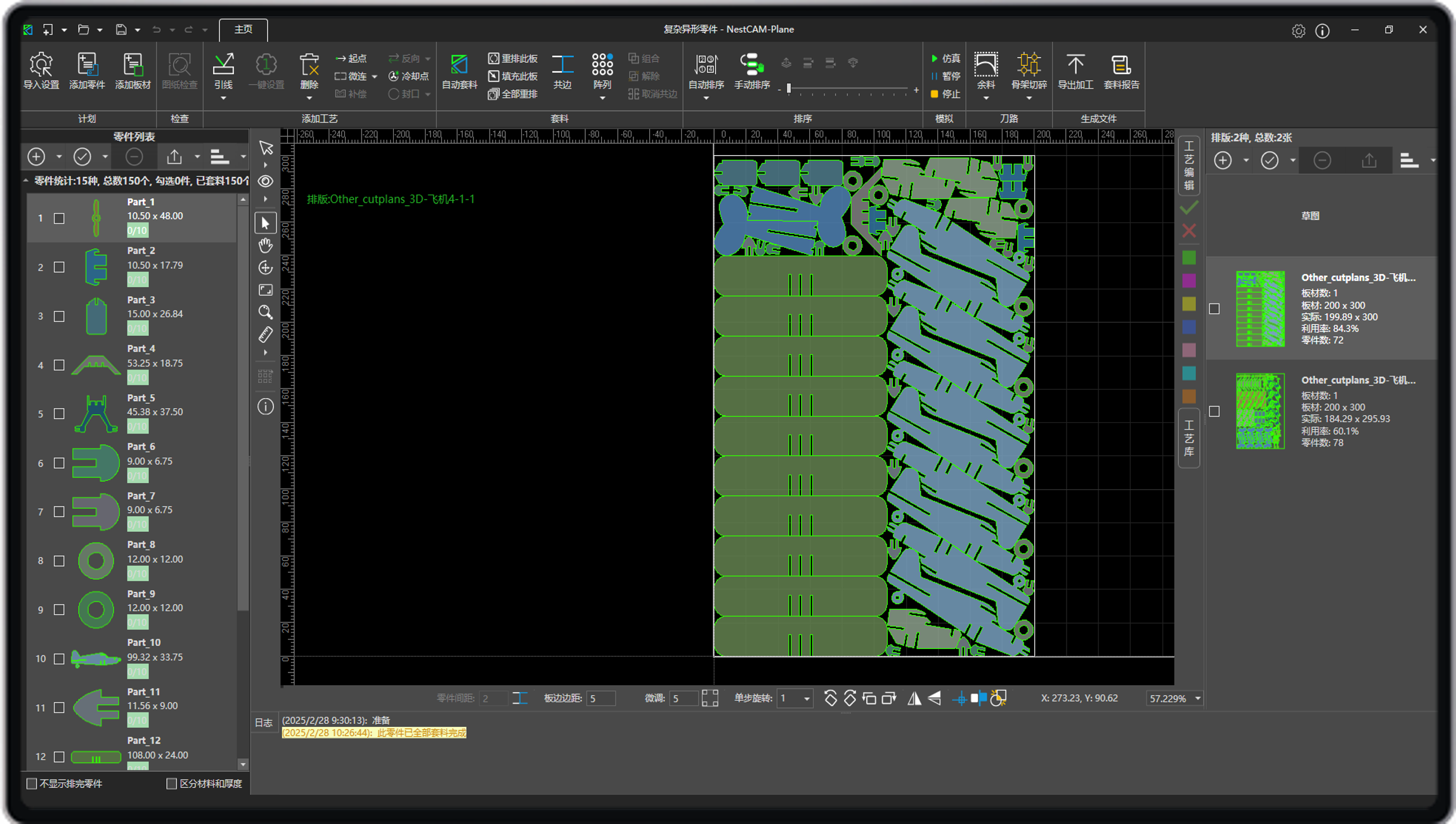Click the rotate counterclockwise icon in bottom bar
The height and width of the screenshot is (824, 1456).
(x=830, y=698)
